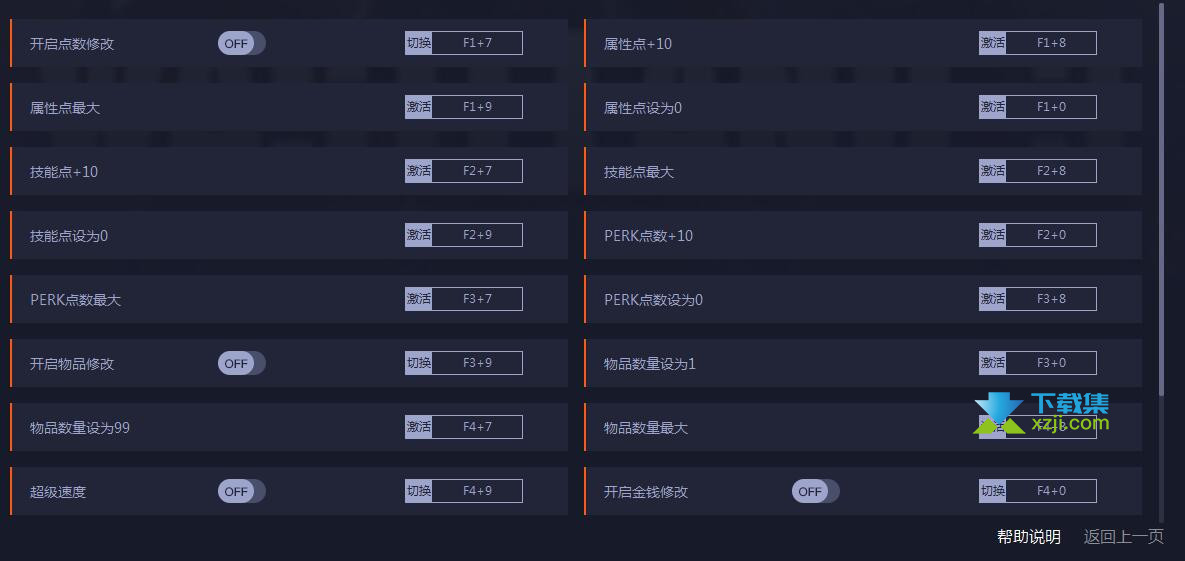Image resolution: width=1185 pixels, height=561 pixels.
Task: Turn on the 超级速度 toggle
Action: [241, 491]
